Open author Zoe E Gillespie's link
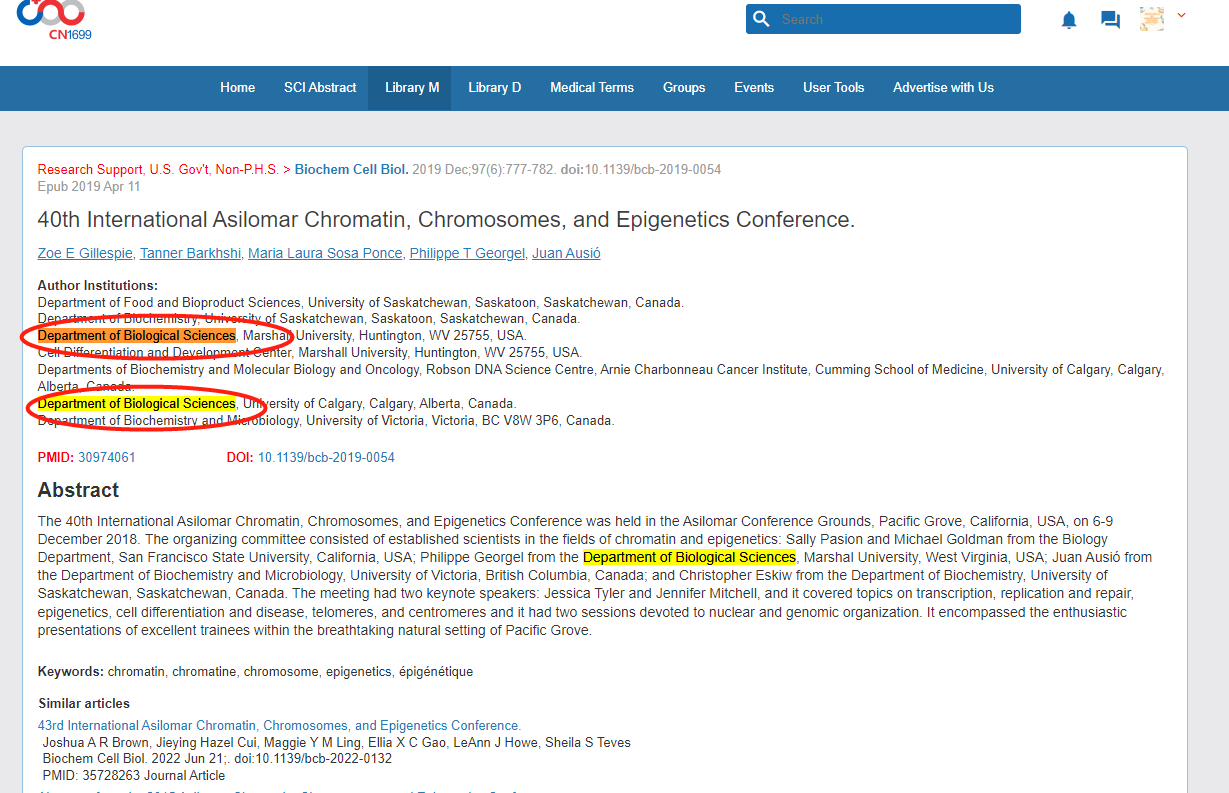Screen dimensions: 1229x793 pos(85,254)
